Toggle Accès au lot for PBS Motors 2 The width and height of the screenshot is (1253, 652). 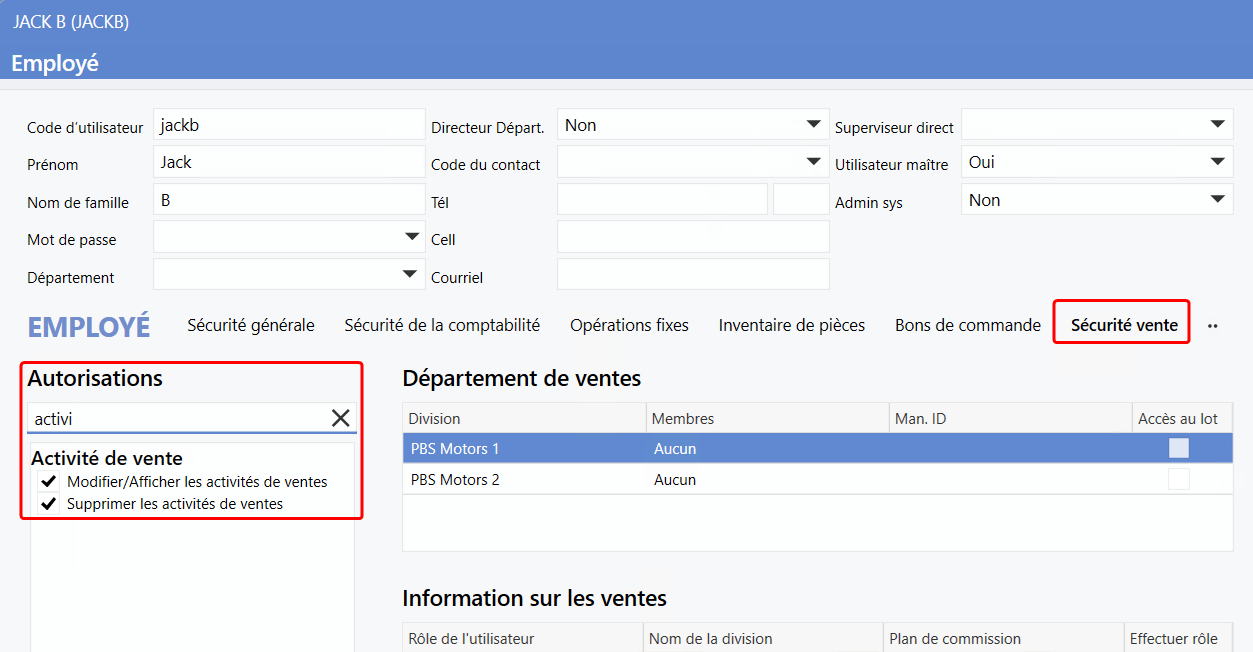coord(1179,480)
